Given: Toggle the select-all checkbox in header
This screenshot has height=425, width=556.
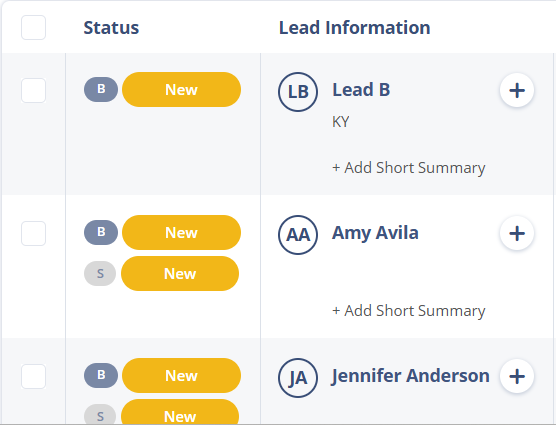Looking at the screenshot, I should click(33, 28).
